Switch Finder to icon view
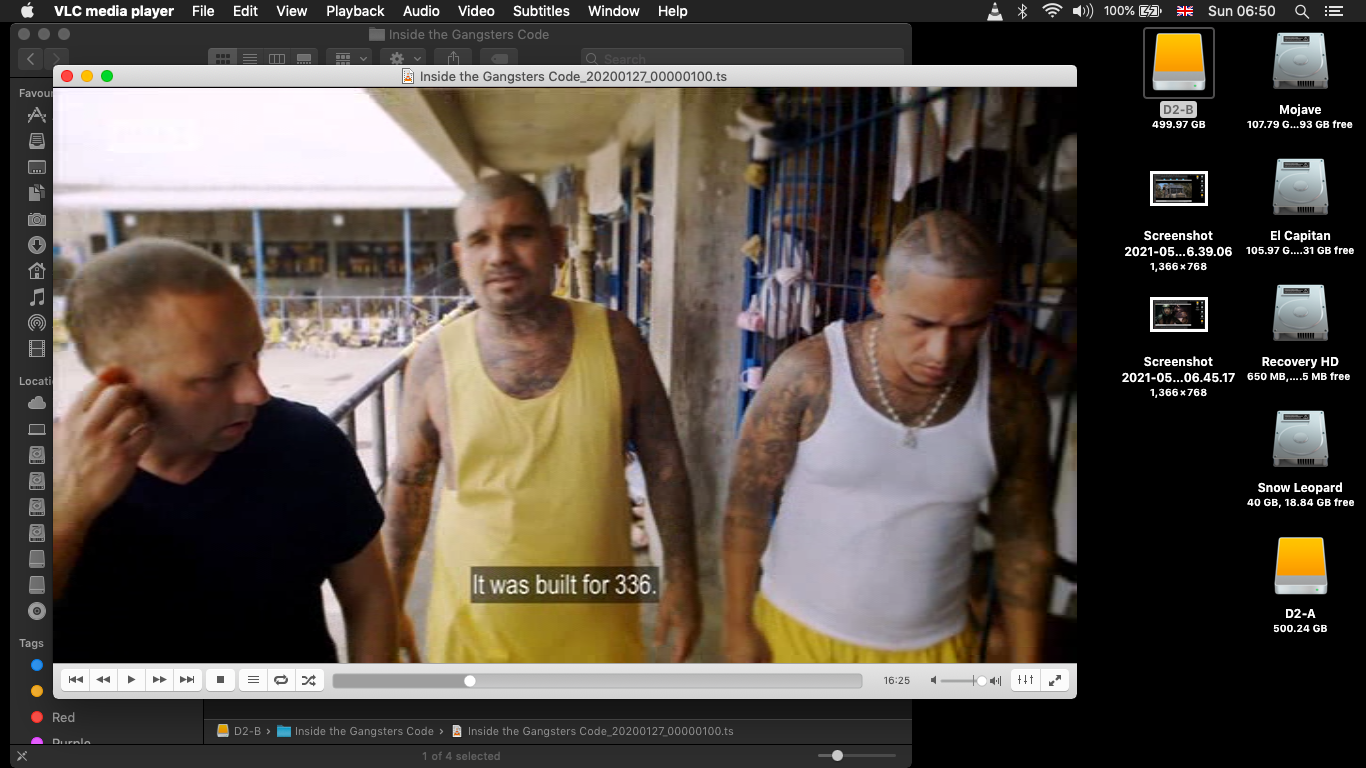This screenshot has height=768, width=1366. 223,59
